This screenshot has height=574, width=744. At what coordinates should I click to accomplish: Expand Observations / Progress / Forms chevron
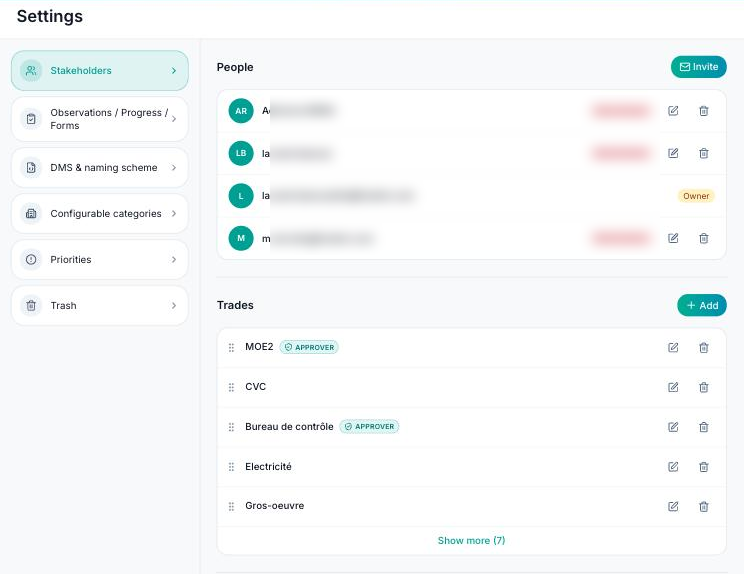(174, 119)
